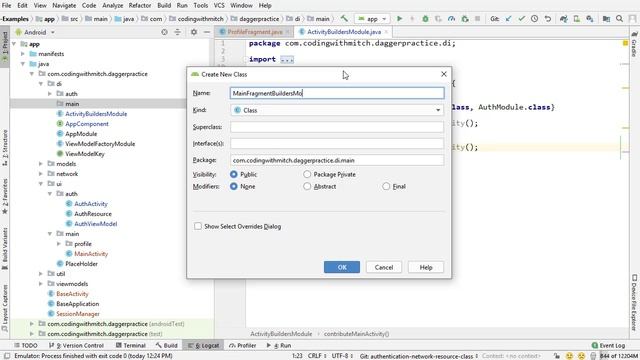Select ViewModelFactoryModule in project tree
This screenshot has height=360, width=640.
(100, 144)
